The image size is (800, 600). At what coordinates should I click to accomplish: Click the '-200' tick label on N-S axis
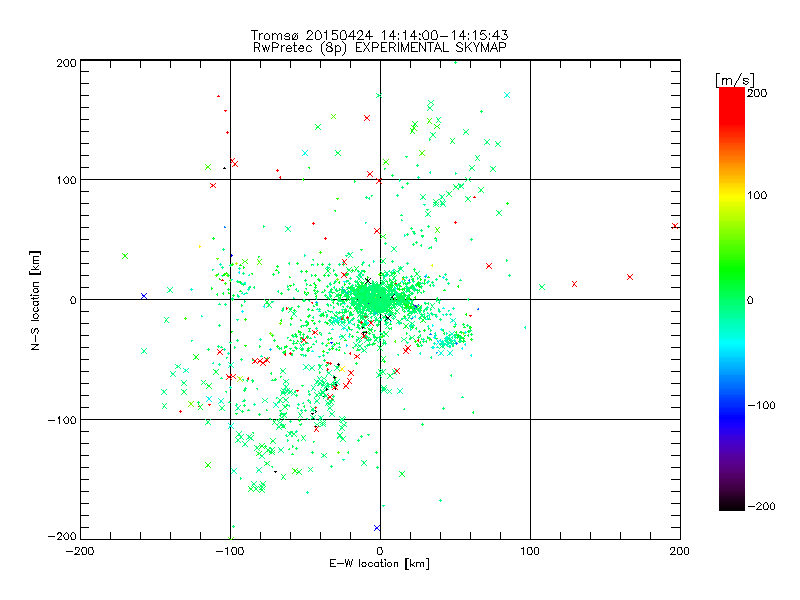coord(62,536)
